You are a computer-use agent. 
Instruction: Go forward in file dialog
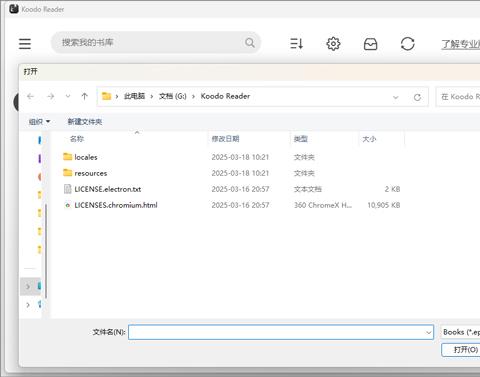point(50,96)
